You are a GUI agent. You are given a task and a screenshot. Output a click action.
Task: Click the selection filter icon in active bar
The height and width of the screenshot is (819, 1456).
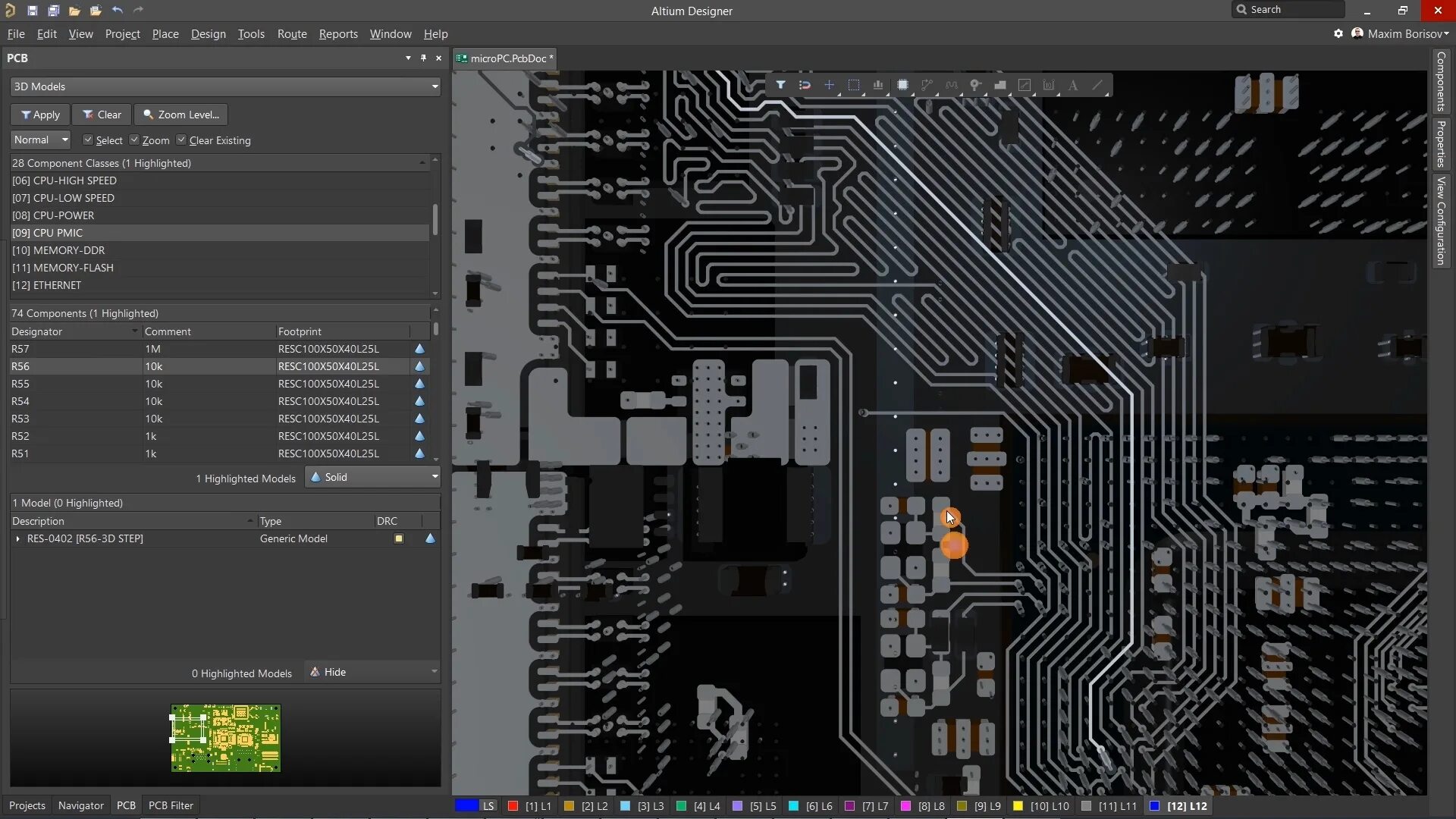click(780, 85)
